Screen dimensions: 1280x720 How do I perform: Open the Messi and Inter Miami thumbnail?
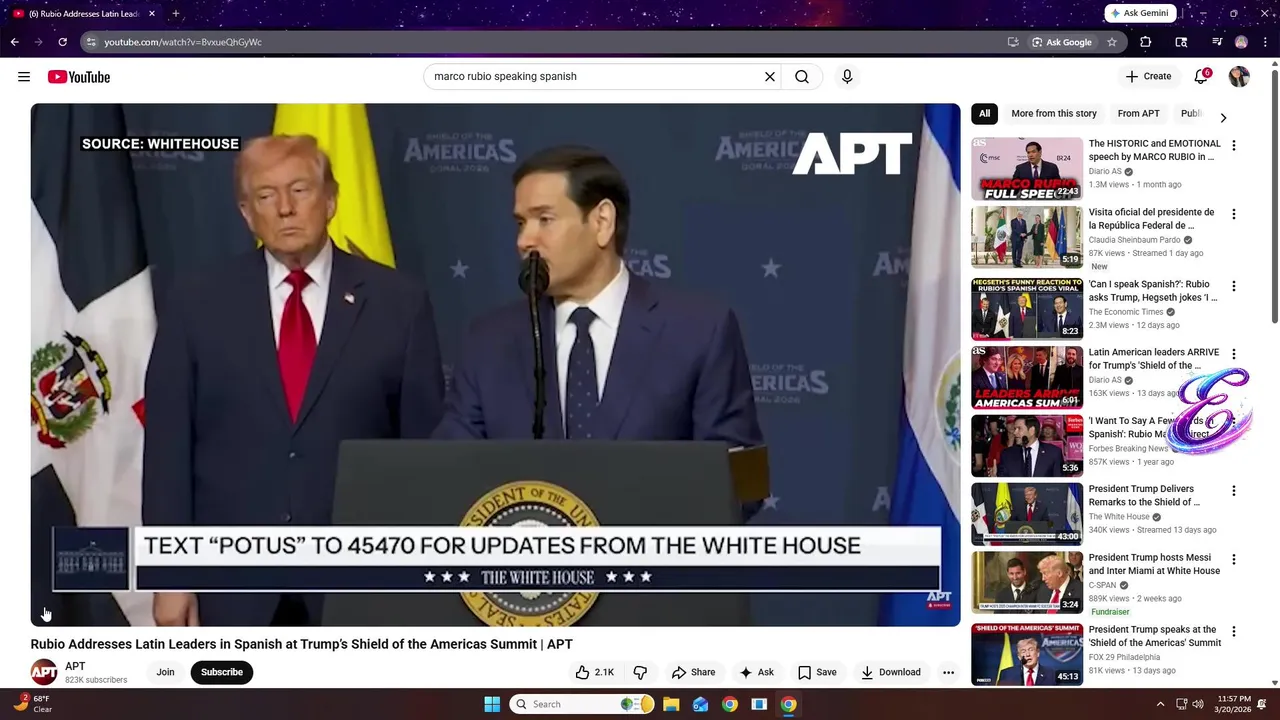(x=1027, y=582)
